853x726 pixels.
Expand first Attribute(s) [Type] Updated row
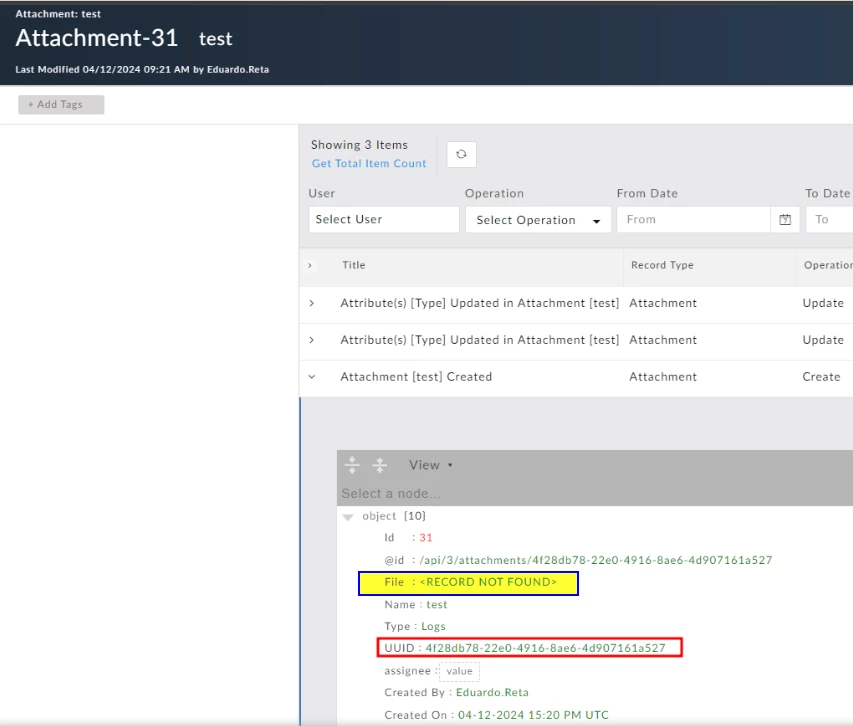point(312,303)
